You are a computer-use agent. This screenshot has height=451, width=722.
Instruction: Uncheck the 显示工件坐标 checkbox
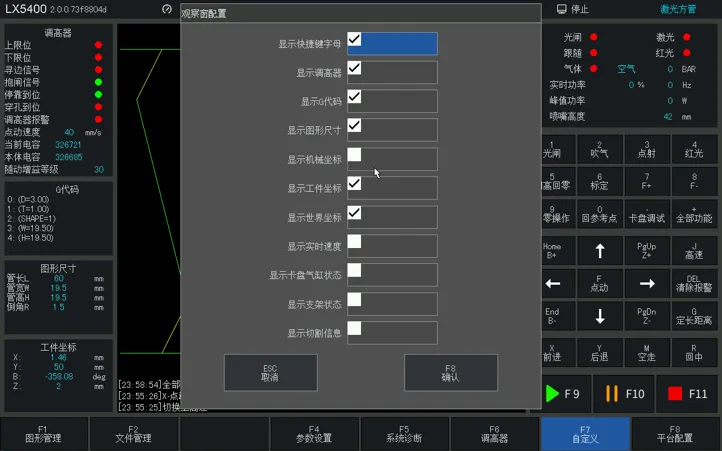(x=354, y=184)
